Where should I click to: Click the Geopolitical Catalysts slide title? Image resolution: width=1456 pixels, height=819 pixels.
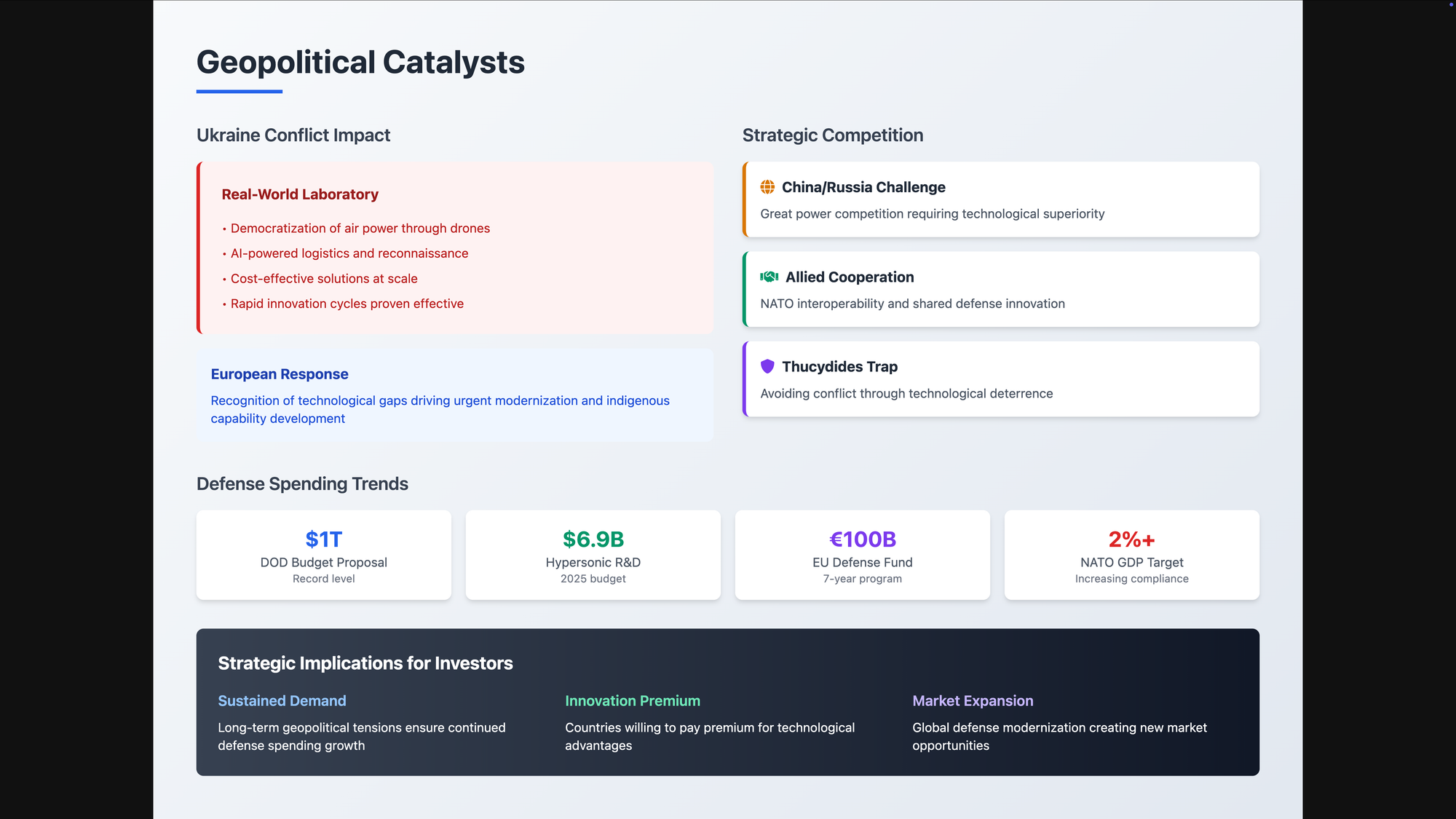[360, 62]
